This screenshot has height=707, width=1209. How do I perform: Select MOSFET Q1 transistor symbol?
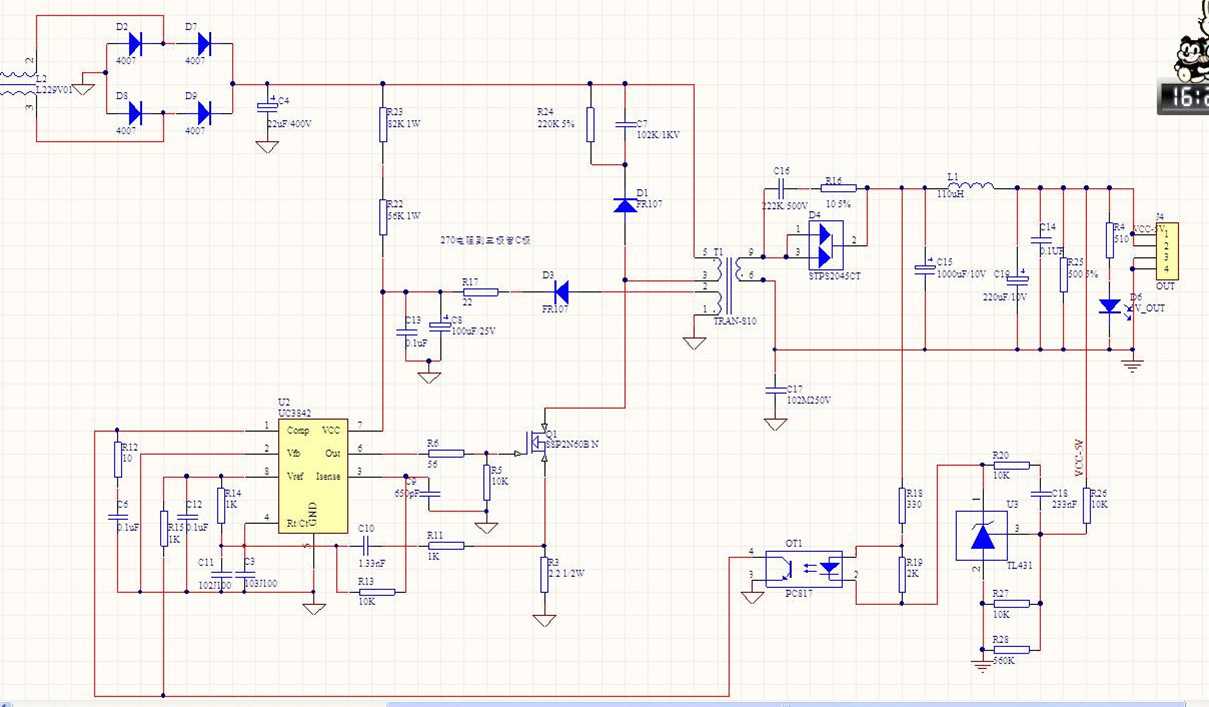[x=537, y=443]
